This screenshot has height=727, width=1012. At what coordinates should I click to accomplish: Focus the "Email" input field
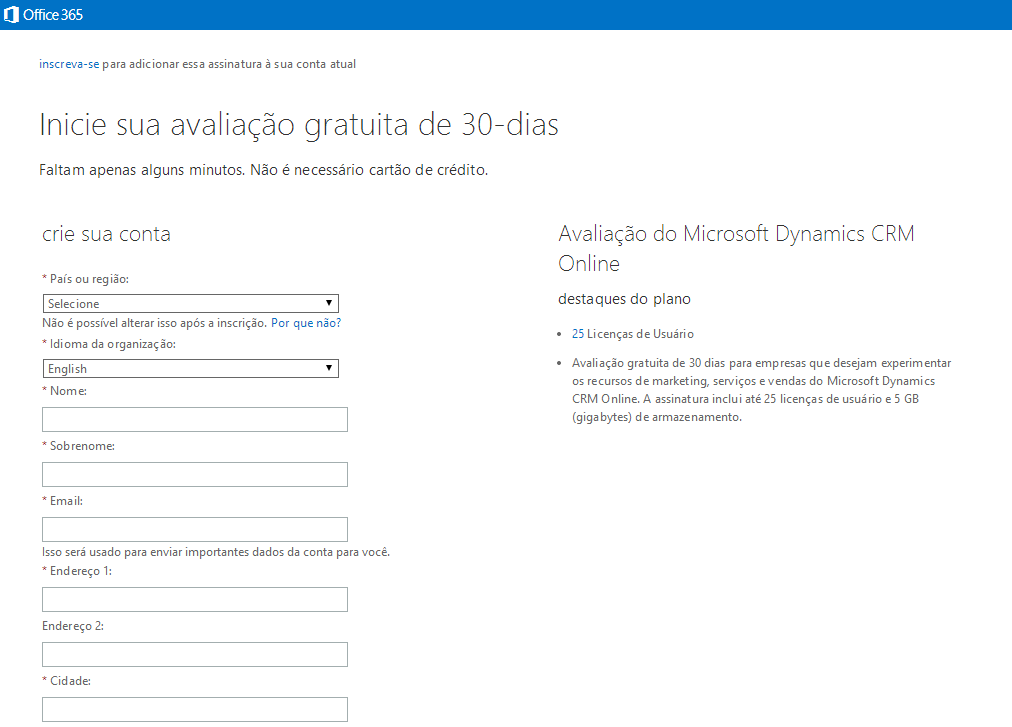coord(194,529)
